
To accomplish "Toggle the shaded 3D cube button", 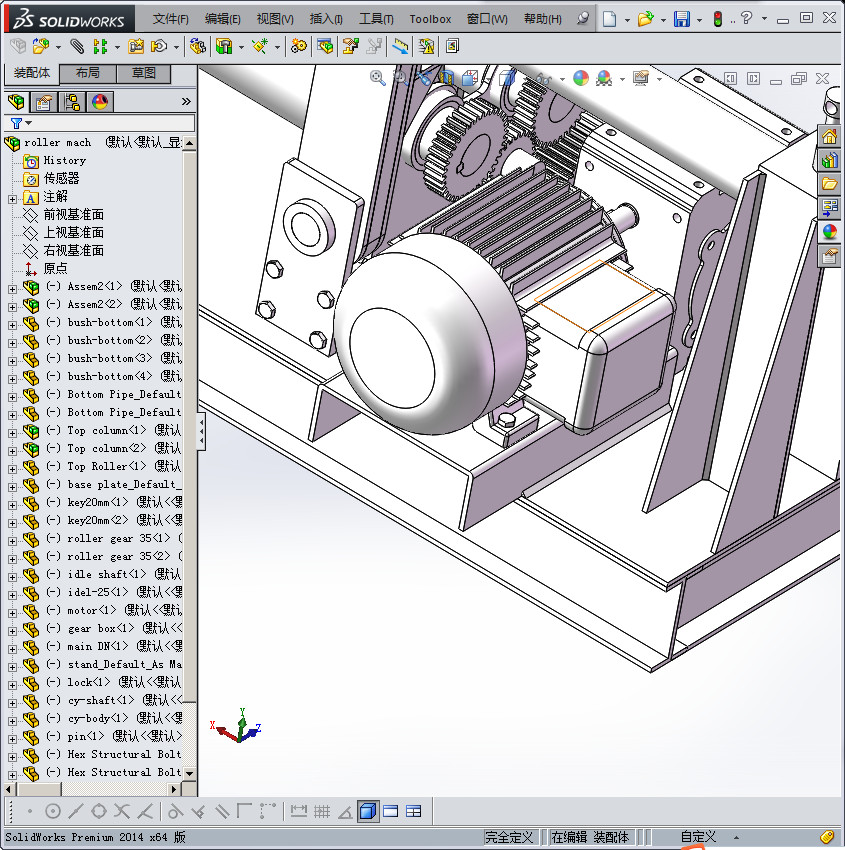I will coord(368,812).
